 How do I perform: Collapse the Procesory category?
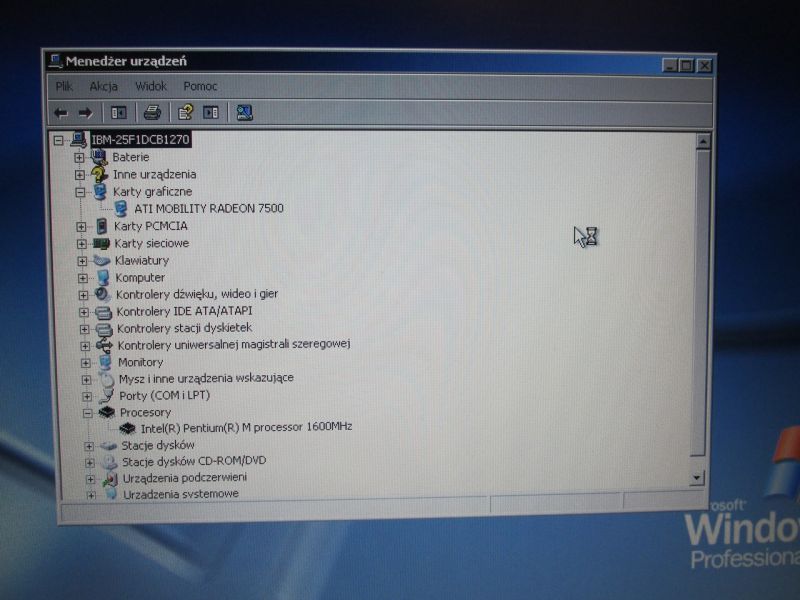88,413
